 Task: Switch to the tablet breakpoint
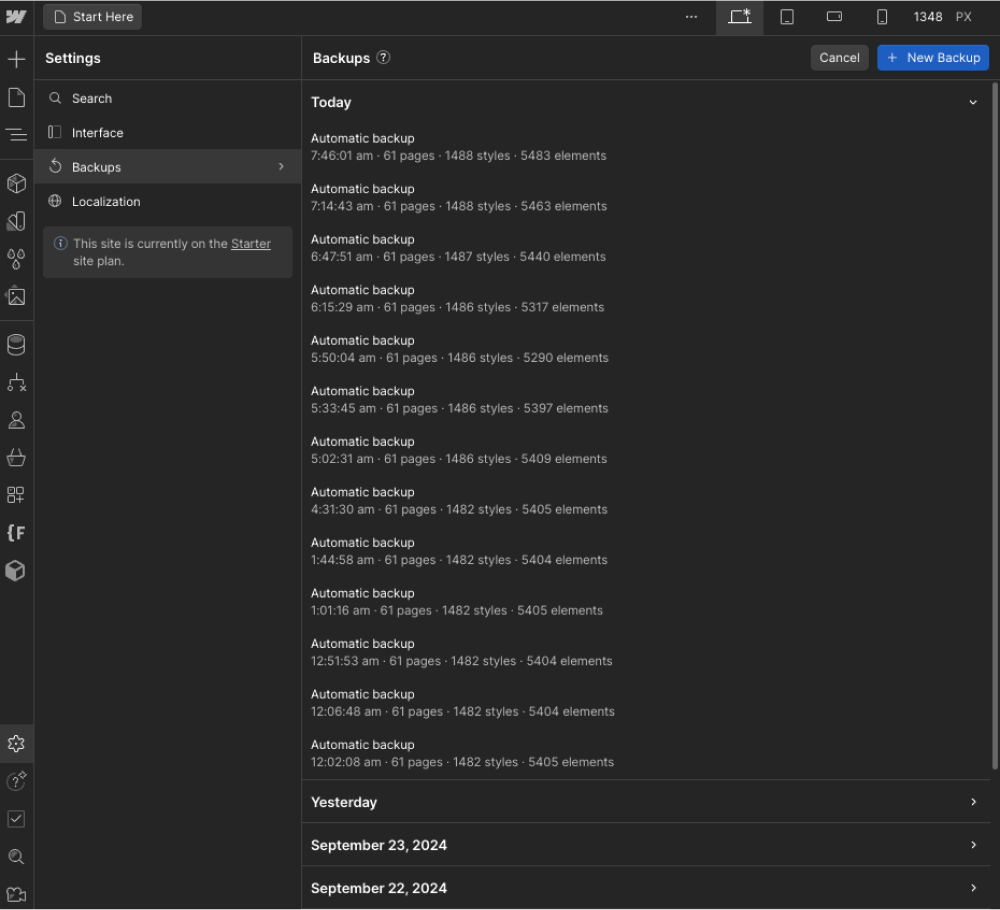785,17
